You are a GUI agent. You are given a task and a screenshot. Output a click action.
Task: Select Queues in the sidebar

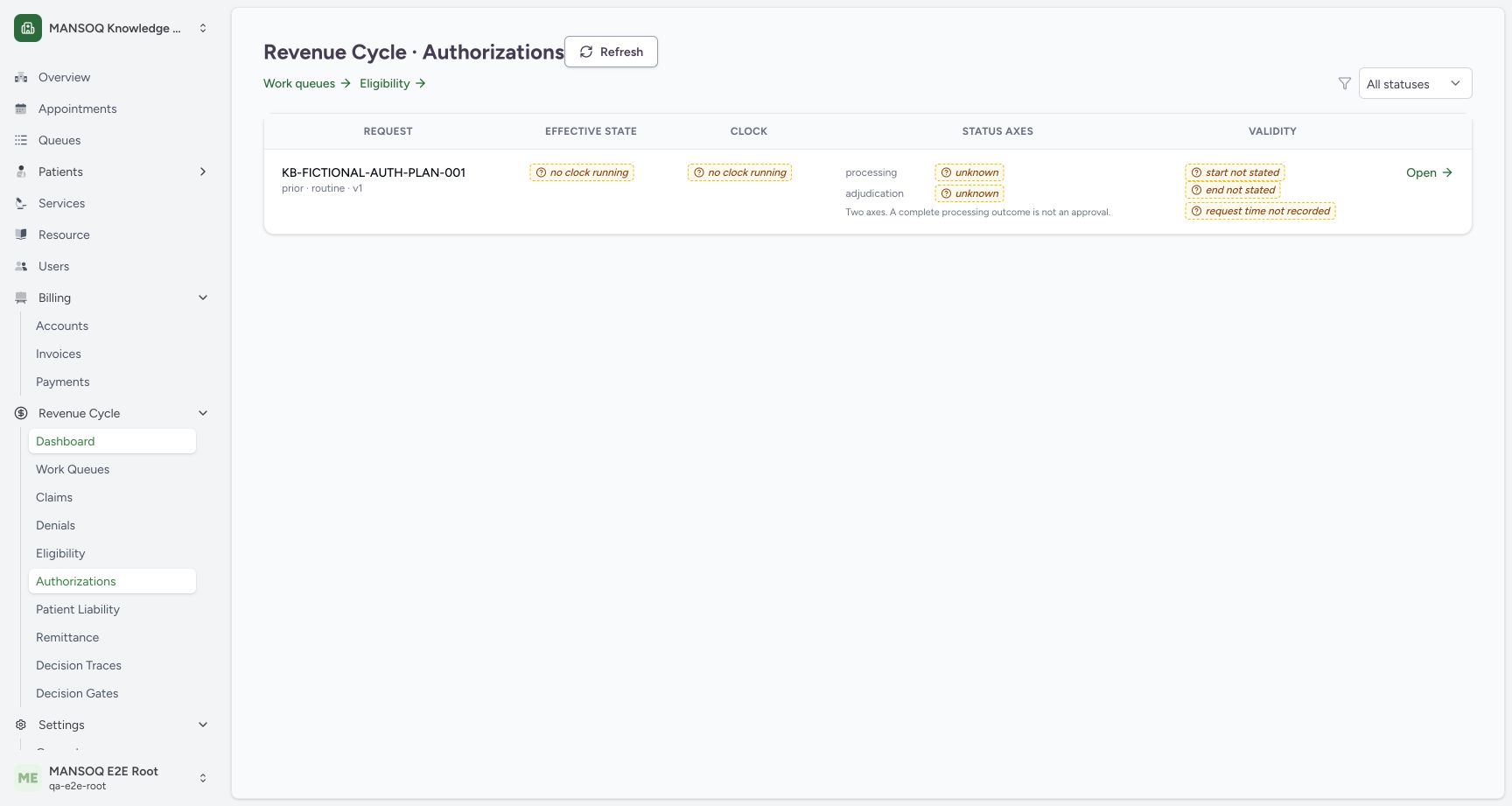pos(59,140)
